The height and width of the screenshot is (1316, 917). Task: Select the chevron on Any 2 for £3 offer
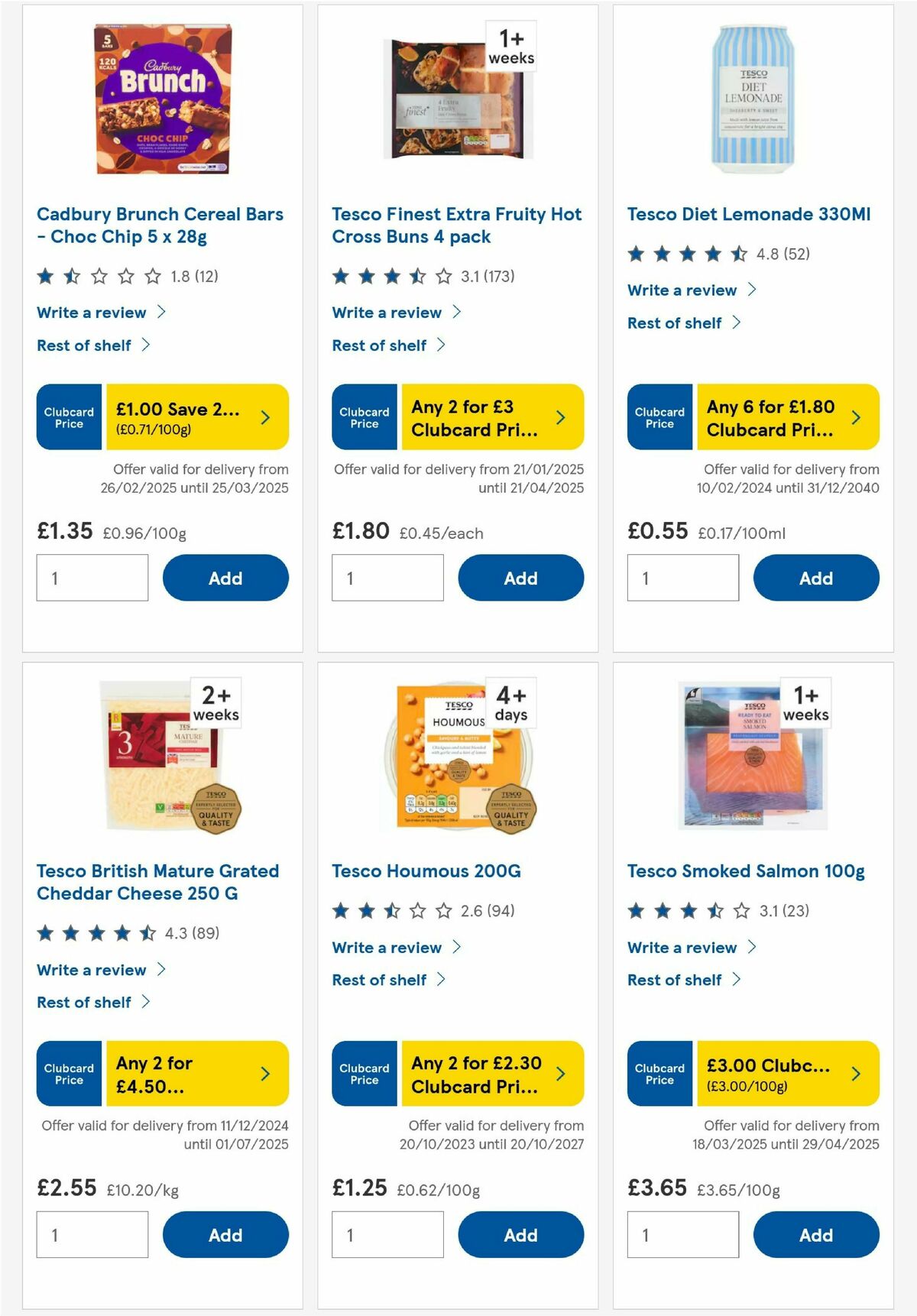pos(560,417)
